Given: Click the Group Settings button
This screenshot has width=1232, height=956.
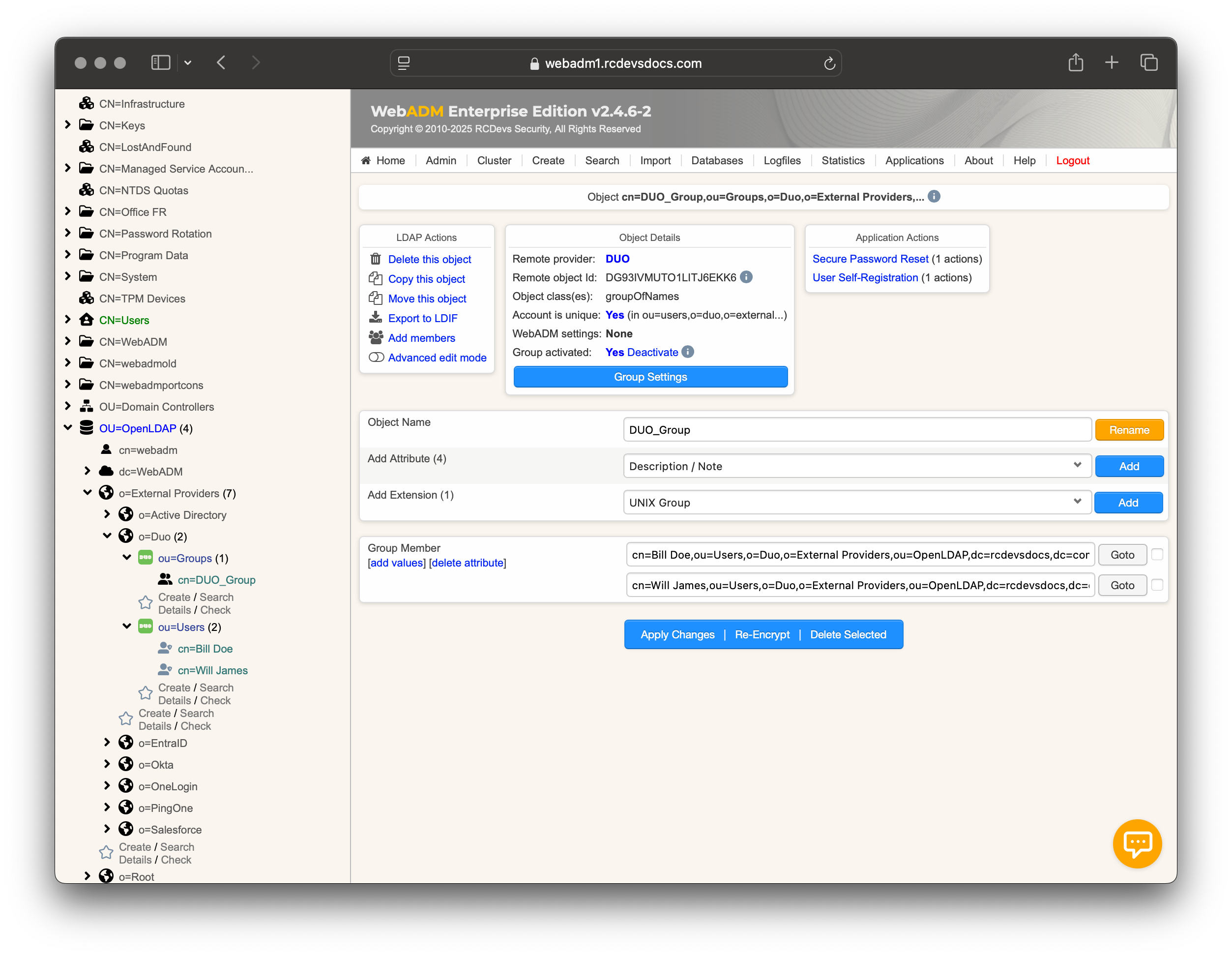Looking at the screenshot, I should point(650,376).
